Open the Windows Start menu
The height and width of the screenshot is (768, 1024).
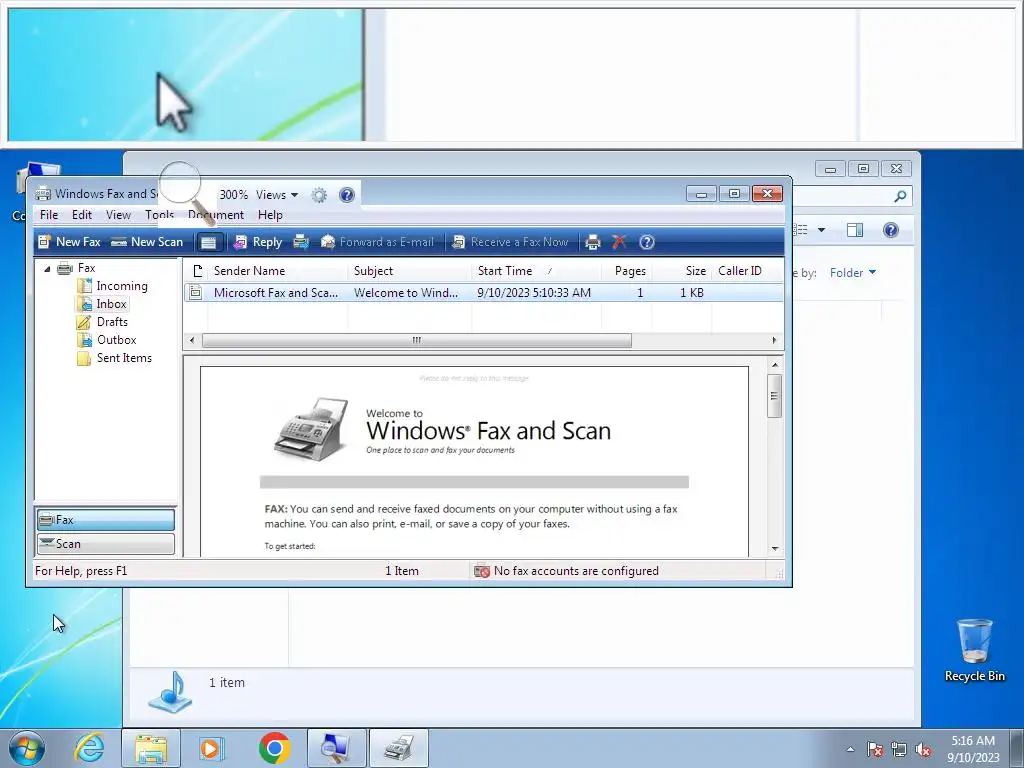click(27, 748)
